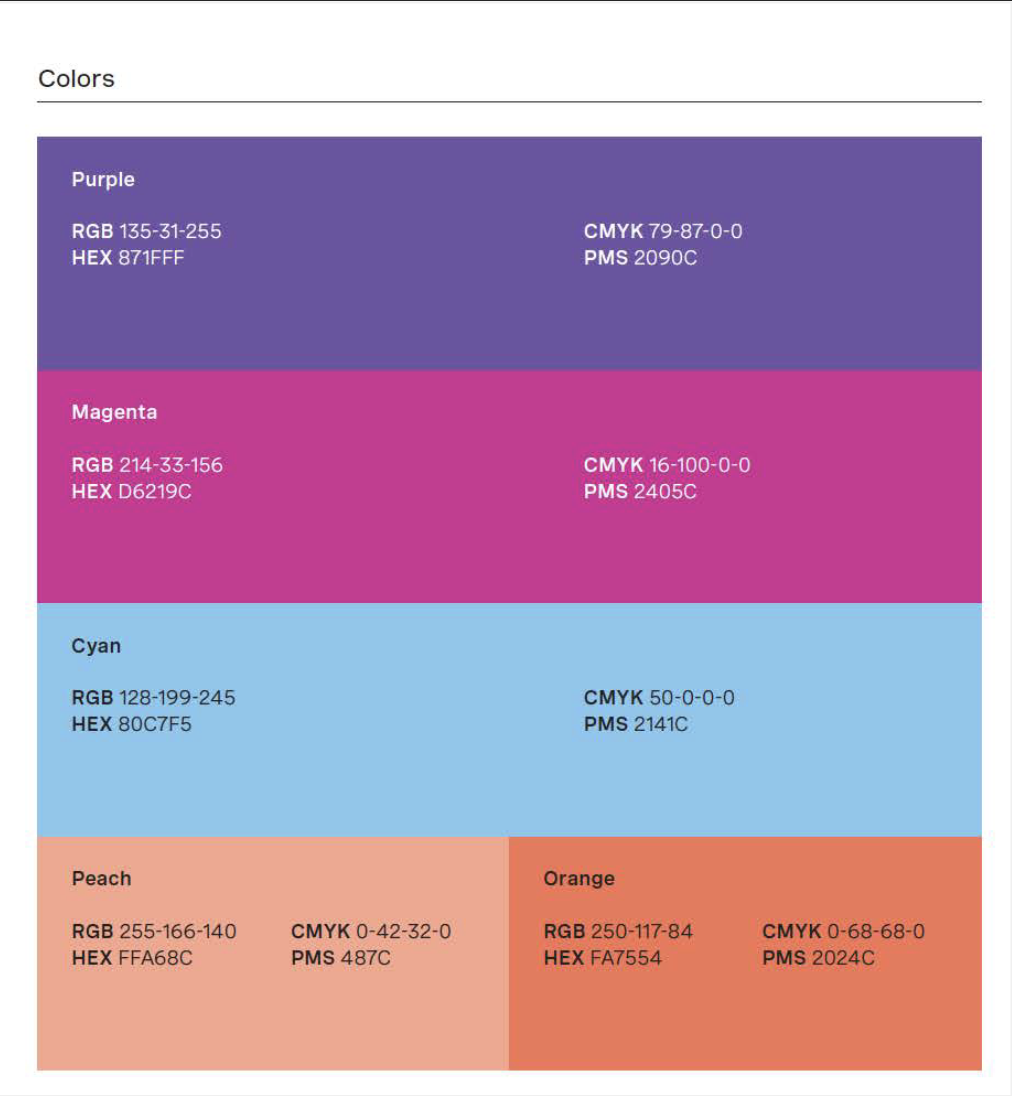
Task: Select the Purple HEX 871FFF text
Action: pyautogui.click(x=128, y=258)
